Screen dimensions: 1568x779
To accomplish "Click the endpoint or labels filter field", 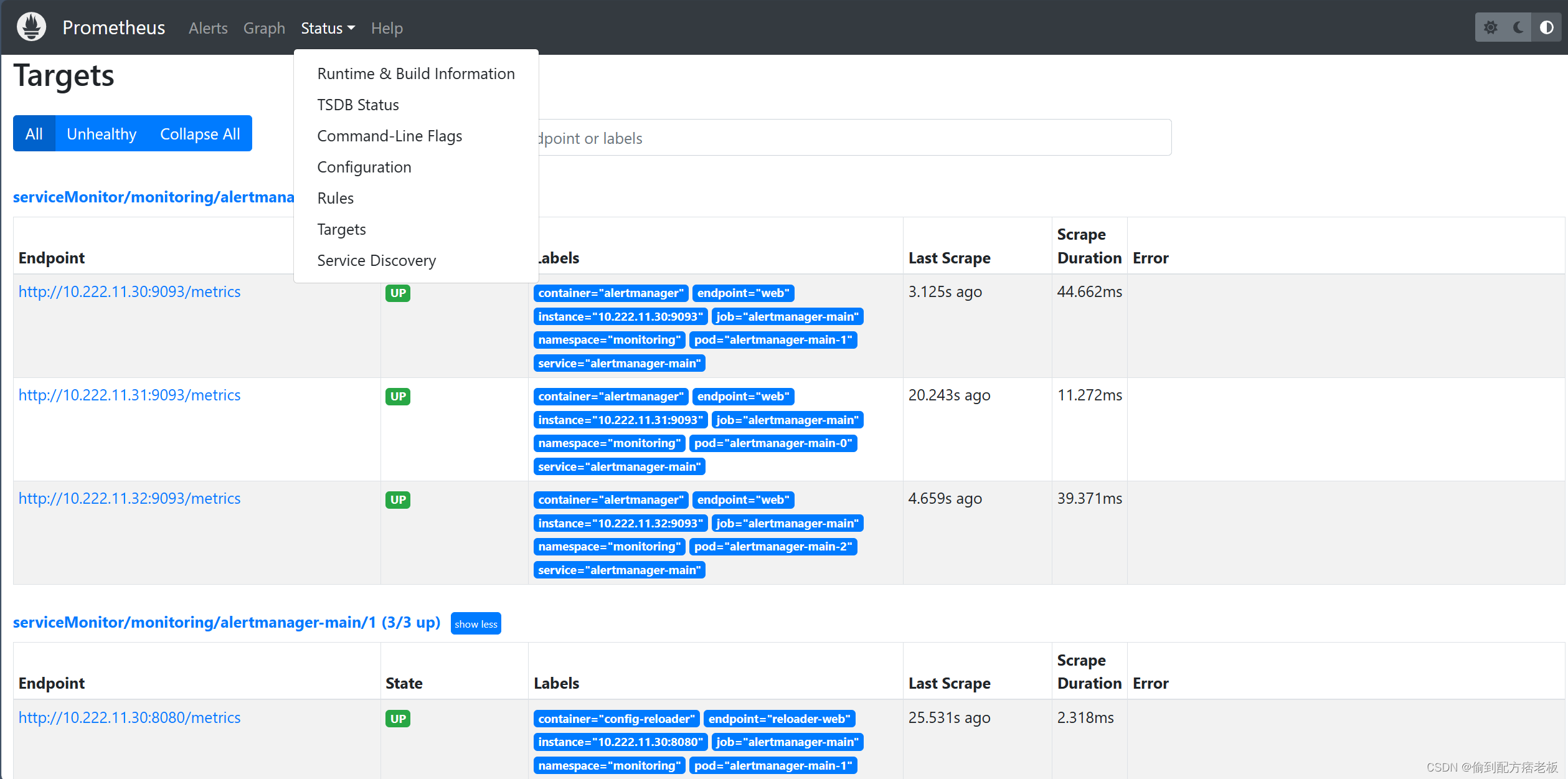I will [x=853, y=138].
